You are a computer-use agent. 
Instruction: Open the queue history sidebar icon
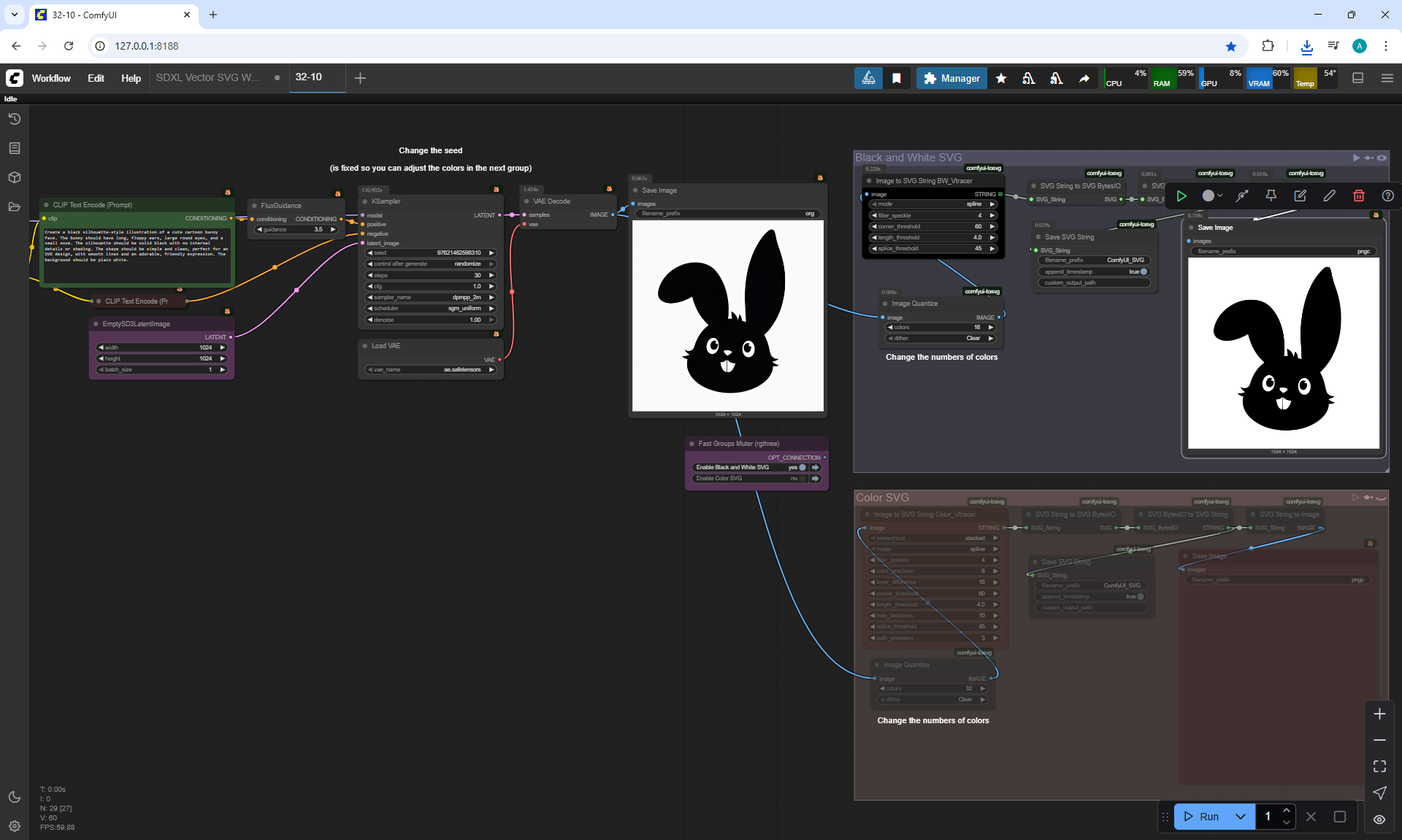coord(15,119)
